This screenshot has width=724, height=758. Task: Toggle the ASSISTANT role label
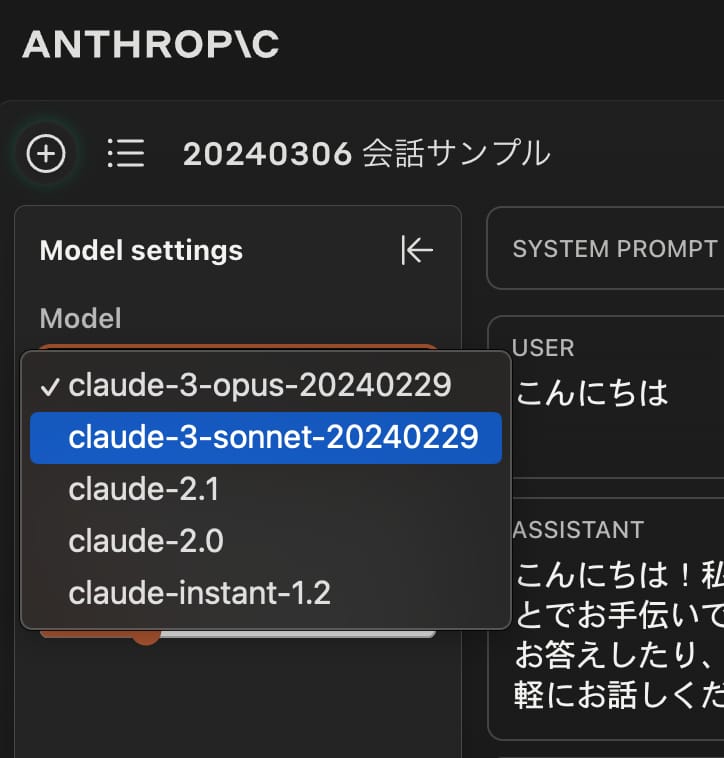tap(578, 529)
